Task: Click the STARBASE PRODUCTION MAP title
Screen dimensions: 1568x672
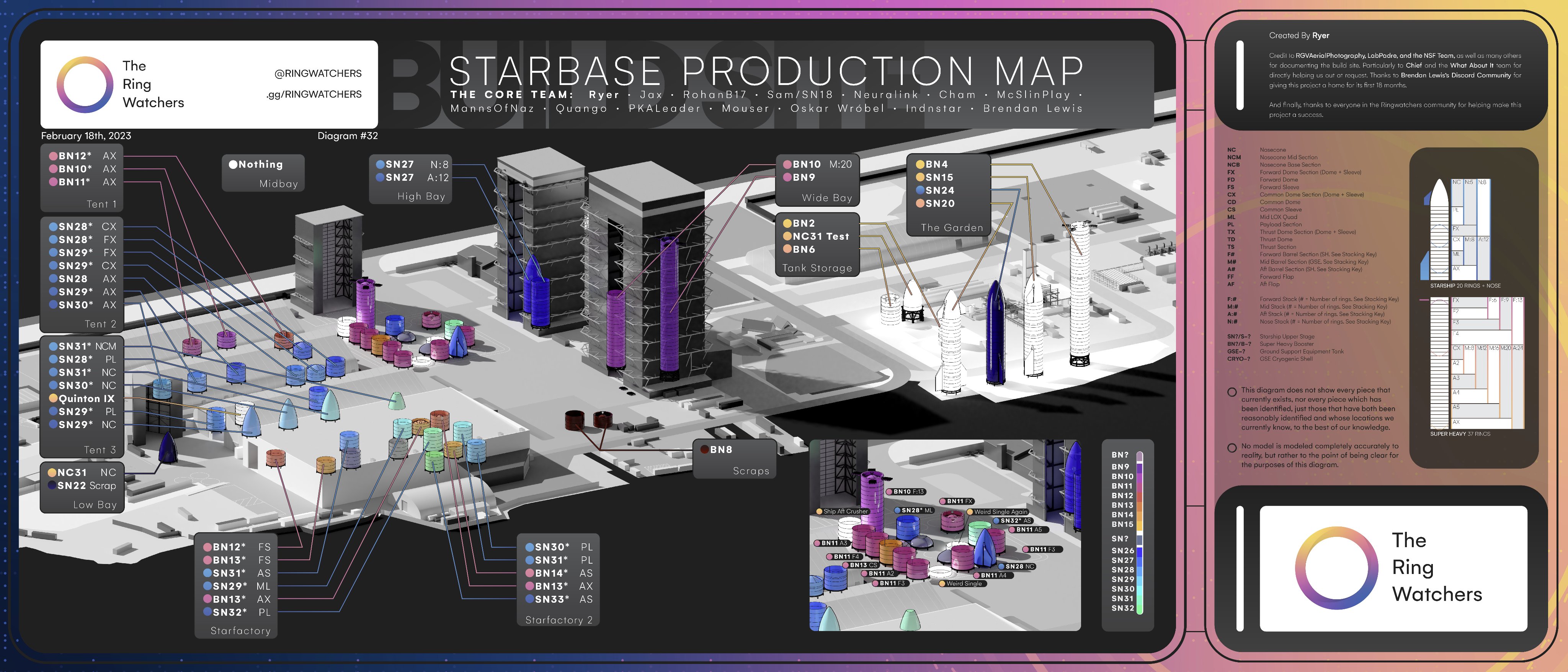Action: point(766,70)
